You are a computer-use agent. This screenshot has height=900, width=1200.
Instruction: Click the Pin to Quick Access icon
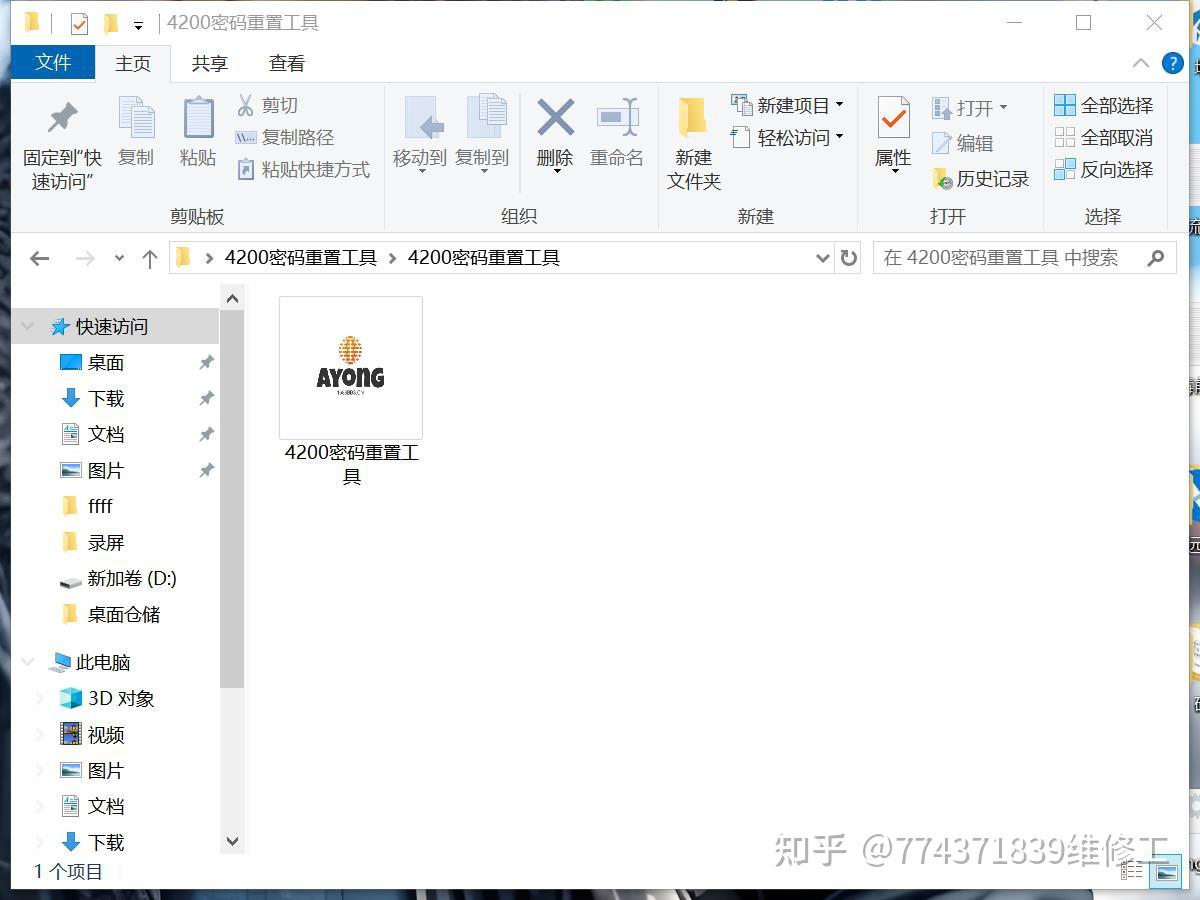(62, 120)
